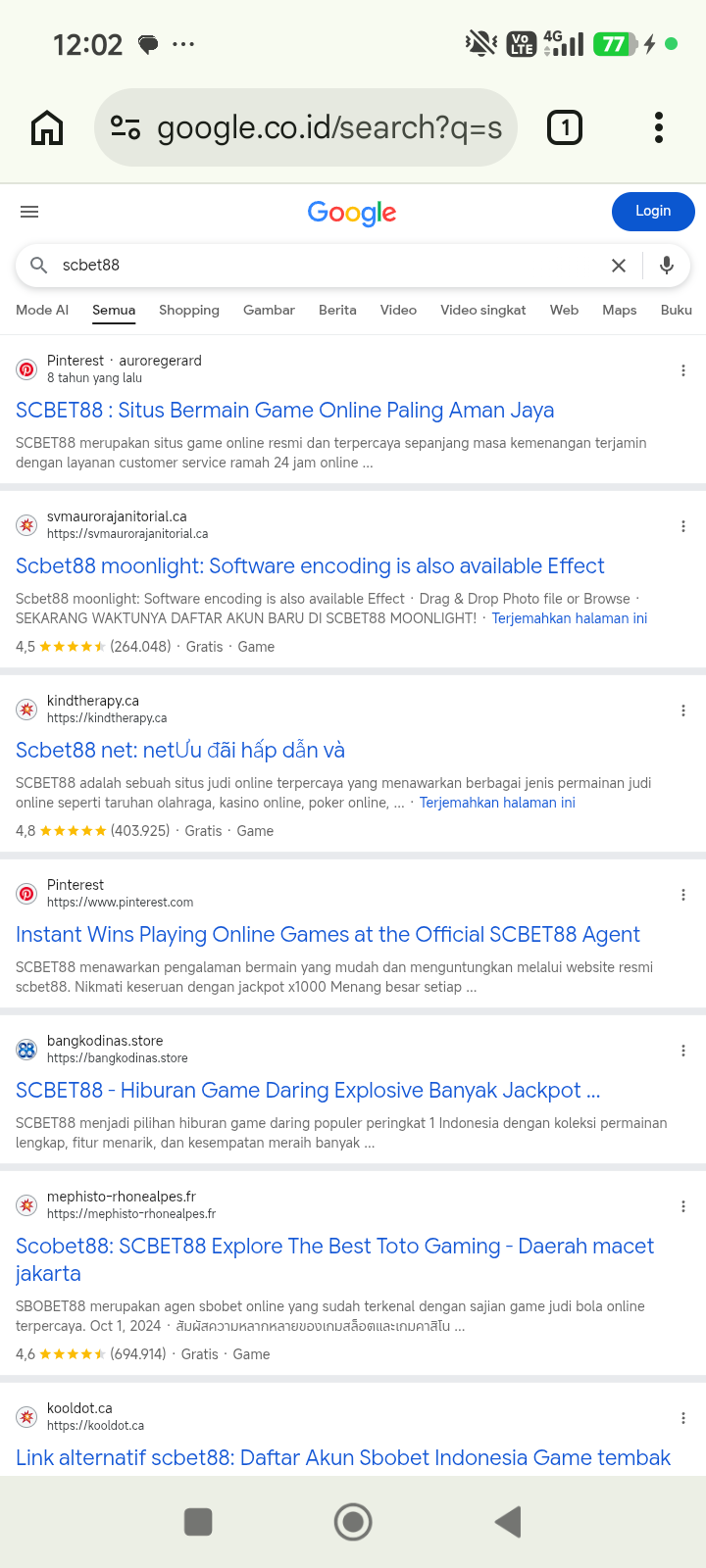
Task: Open Chrome's three-dot overflow menu
Action: [x=658, y=127]
